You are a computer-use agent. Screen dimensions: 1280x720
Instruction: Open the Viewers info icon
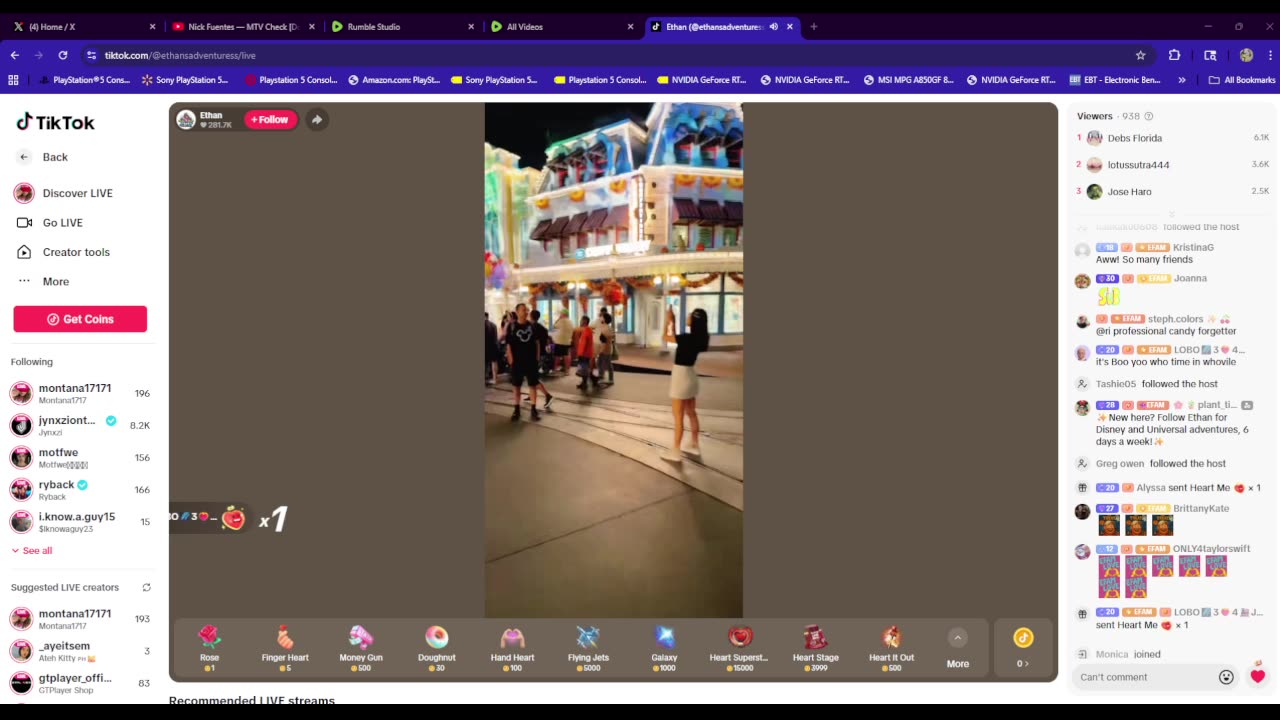[x=1148, y=116]
